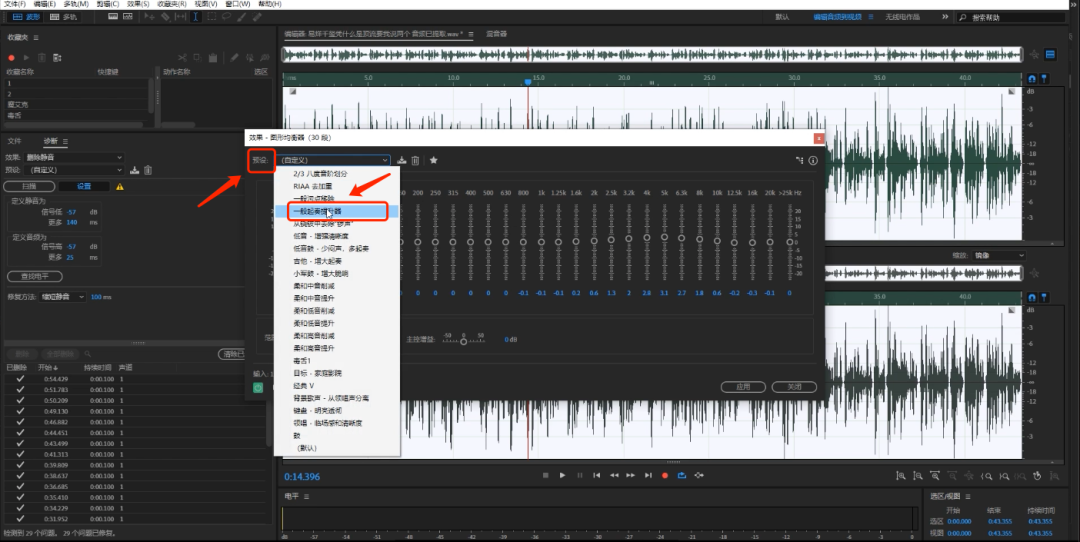Image resolution: width=1080 pixels, height=542 pixels.
Task: Uncheck the 0:49.130 row checkmark
Action: pos(20,411)
